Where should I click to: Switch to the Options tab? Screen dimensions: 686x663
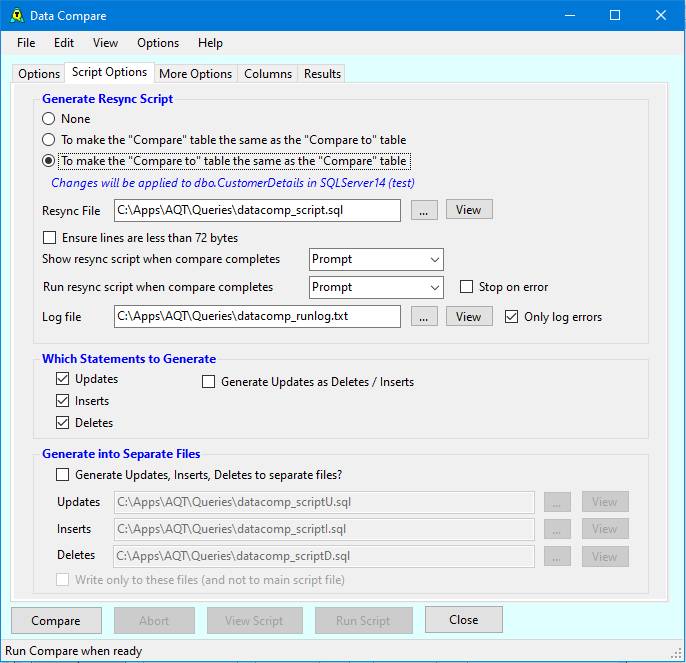click(39, 74)
